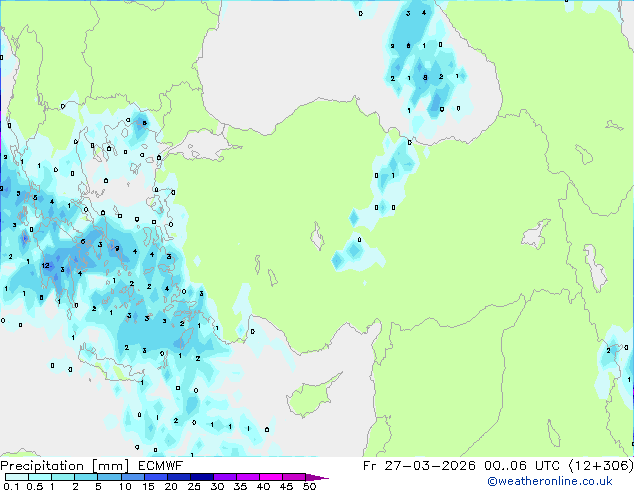Pick the 15–20 mm legend swatch
634x490 pixels.
click(155, 477)
